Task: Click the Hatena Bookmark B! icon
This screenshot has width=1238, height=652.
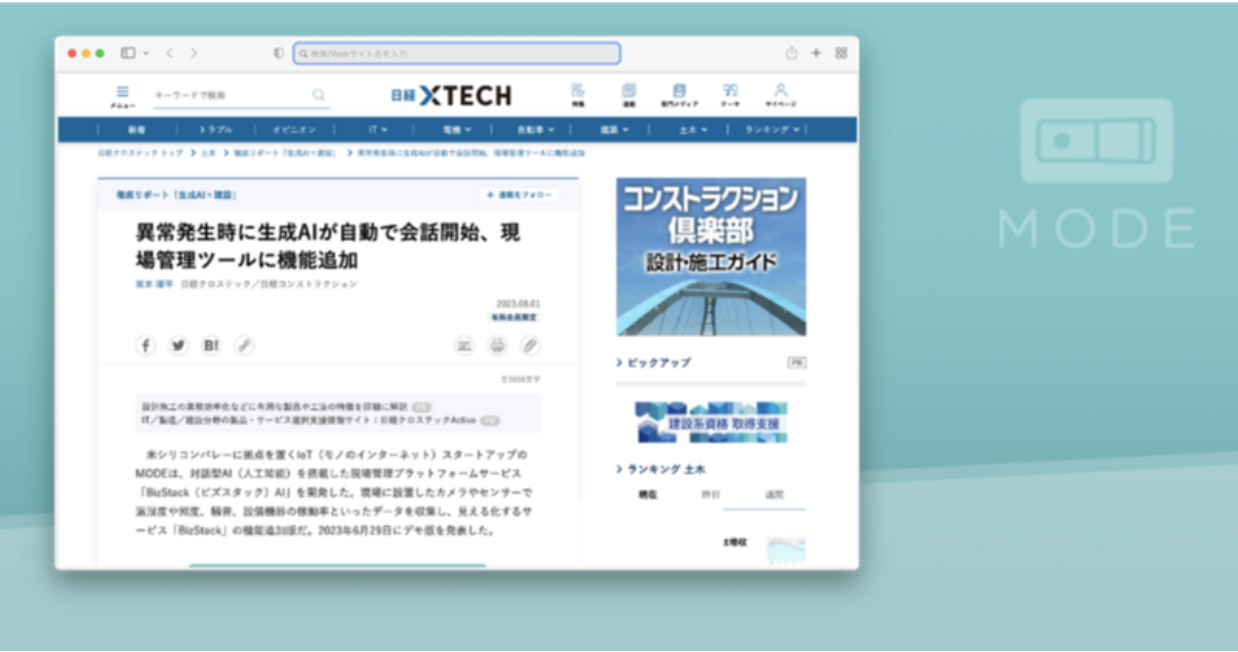Action: click(211, 345)
